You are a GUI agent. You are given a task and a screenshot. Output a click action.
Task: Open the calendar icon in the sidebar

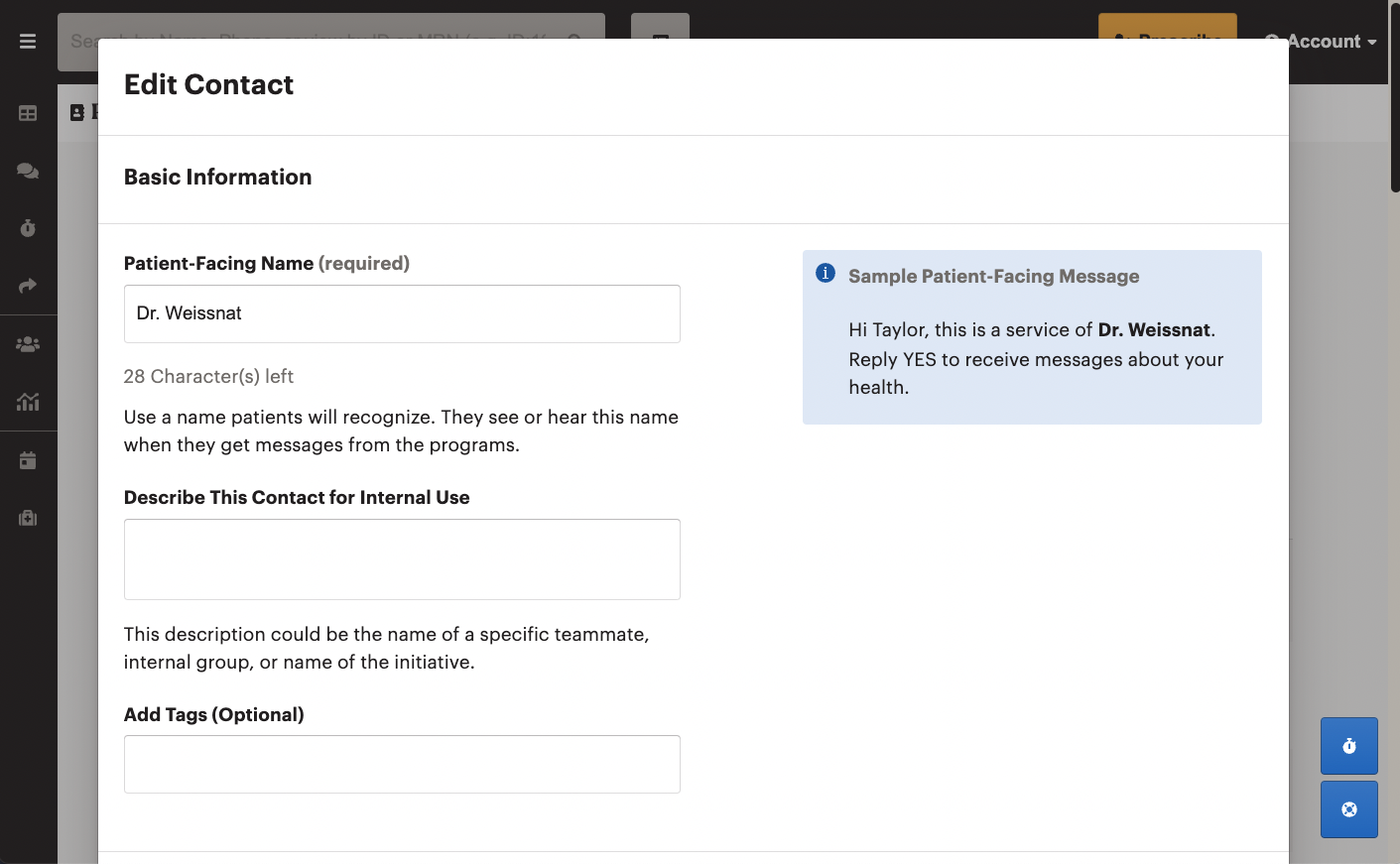click(28, 460)
